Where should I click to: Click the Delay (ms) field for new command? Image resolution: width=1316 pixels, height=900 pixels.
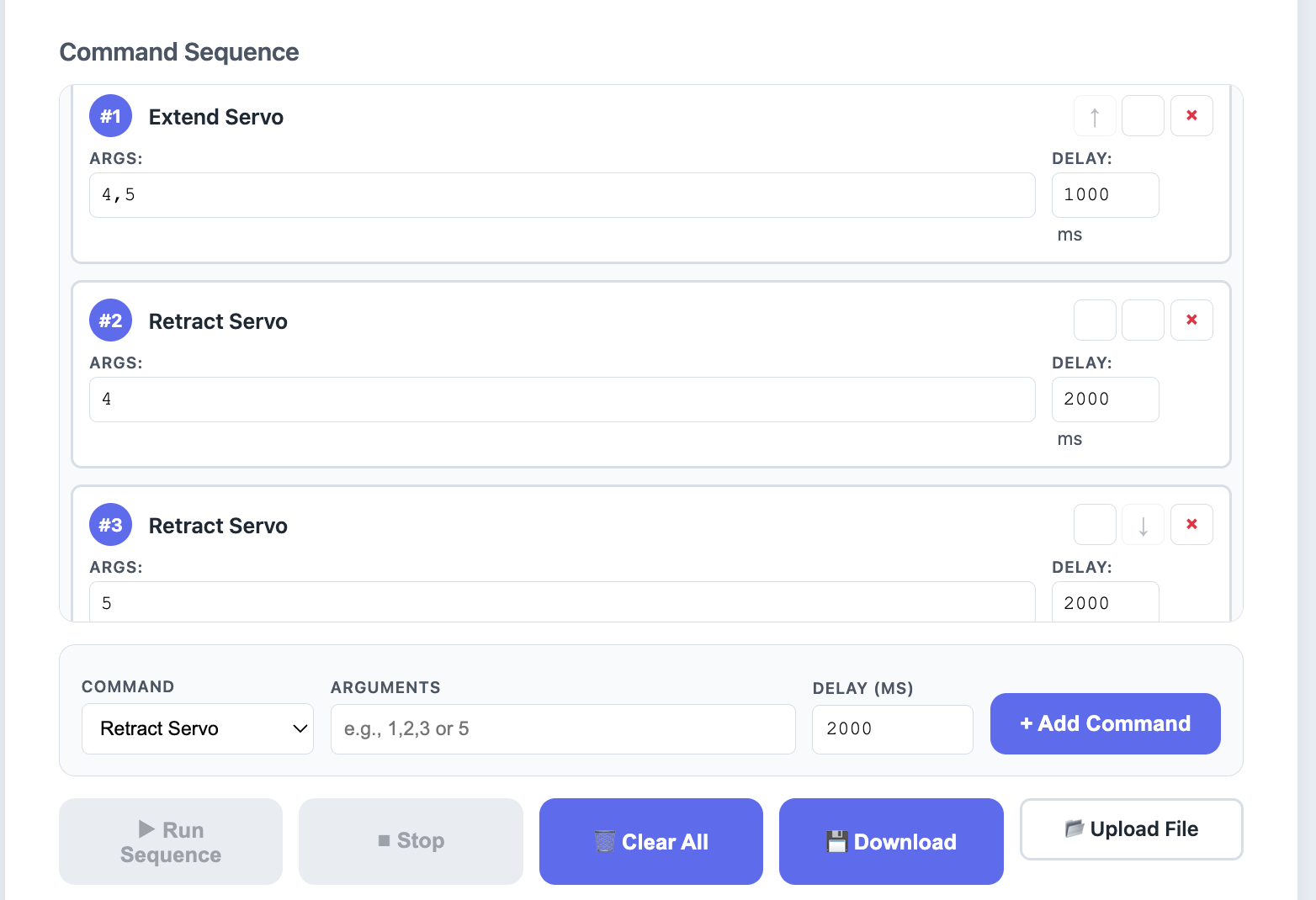[892, 728]
